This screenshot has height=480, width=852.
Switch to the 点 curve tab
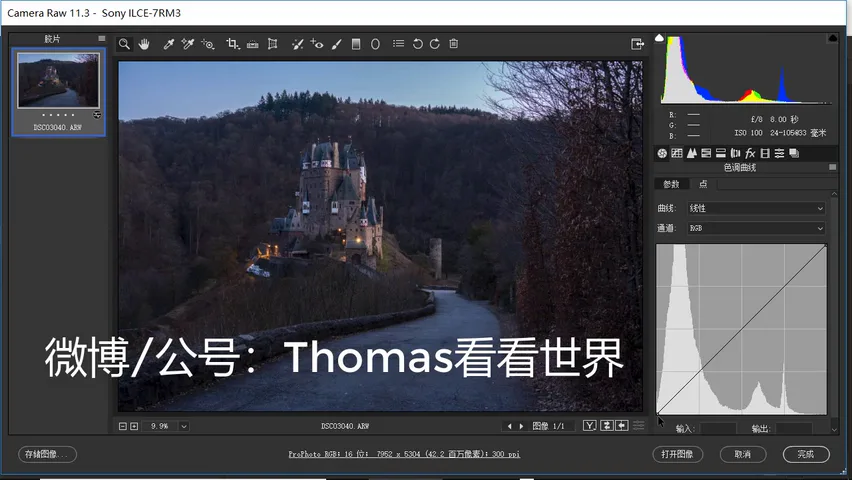point(703,184)
